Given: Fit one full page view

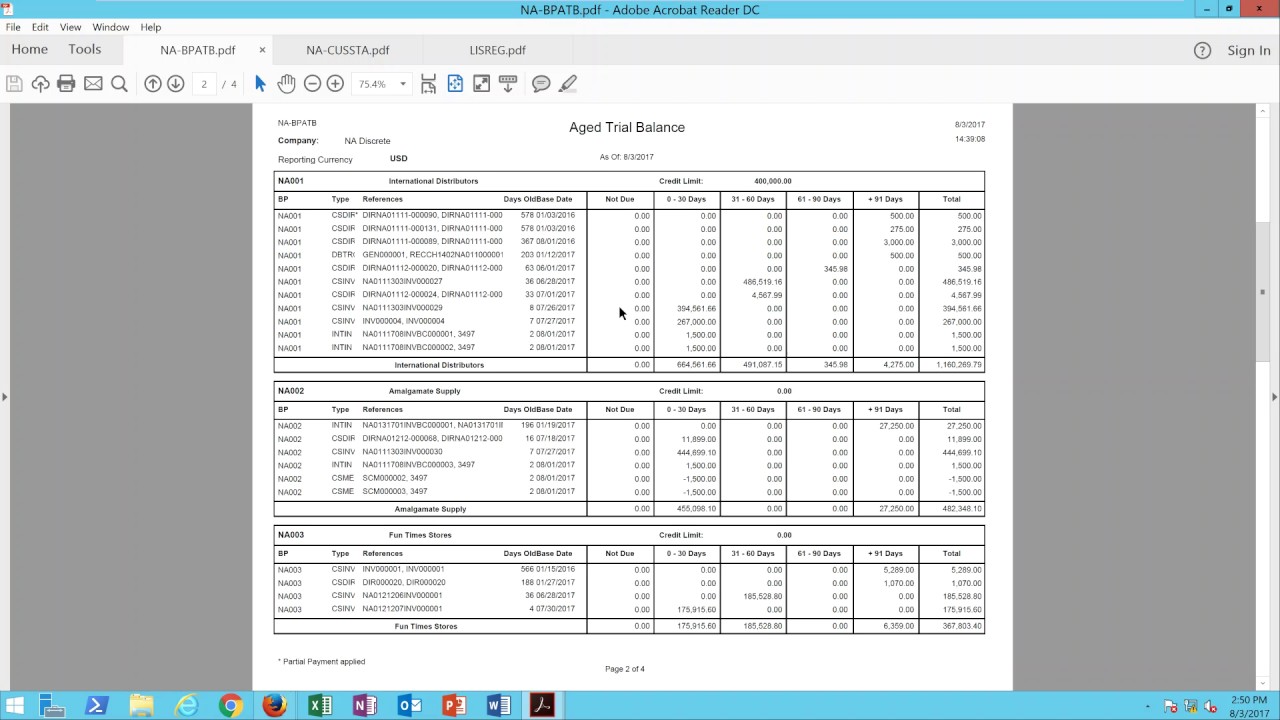Looking at the screenshot, I should tap(455, 84).
